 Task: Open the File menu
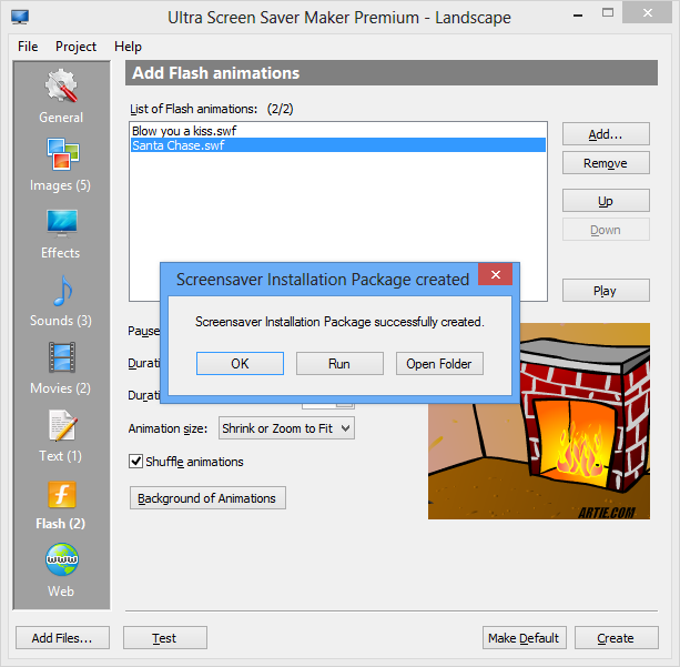point(28,46)
